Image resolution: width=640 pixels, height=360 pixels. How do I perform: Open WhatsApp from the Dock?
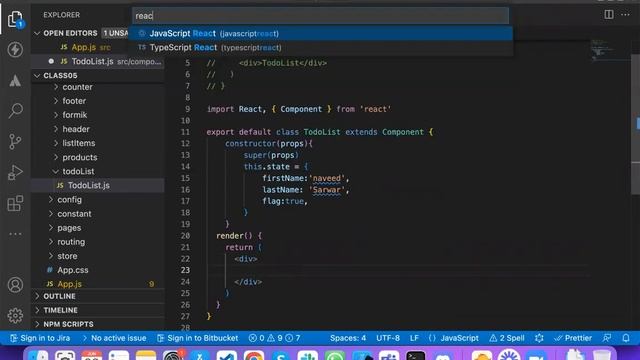point(335,356)
